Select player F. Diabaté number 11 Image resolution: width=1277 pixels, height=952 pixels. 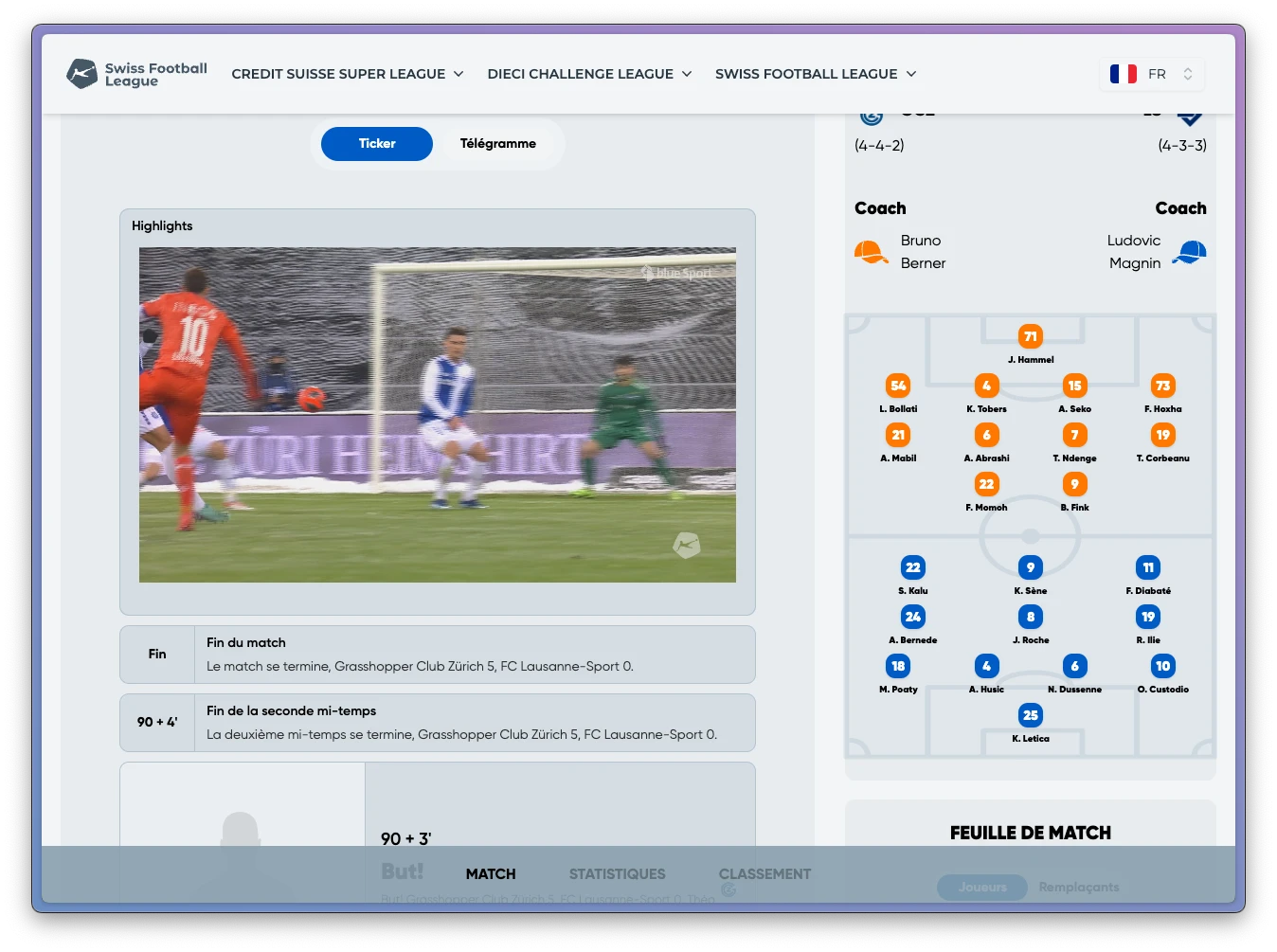(x=1148, y=575)
